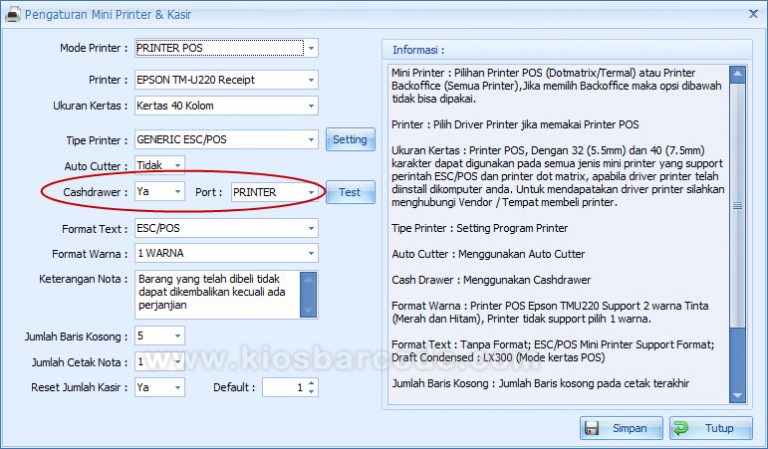Image resolution: width=768 pixels, height=449 pixels.
Task: Click 'Printer : Pilih Driver Printer' info line
Action: 515,125
